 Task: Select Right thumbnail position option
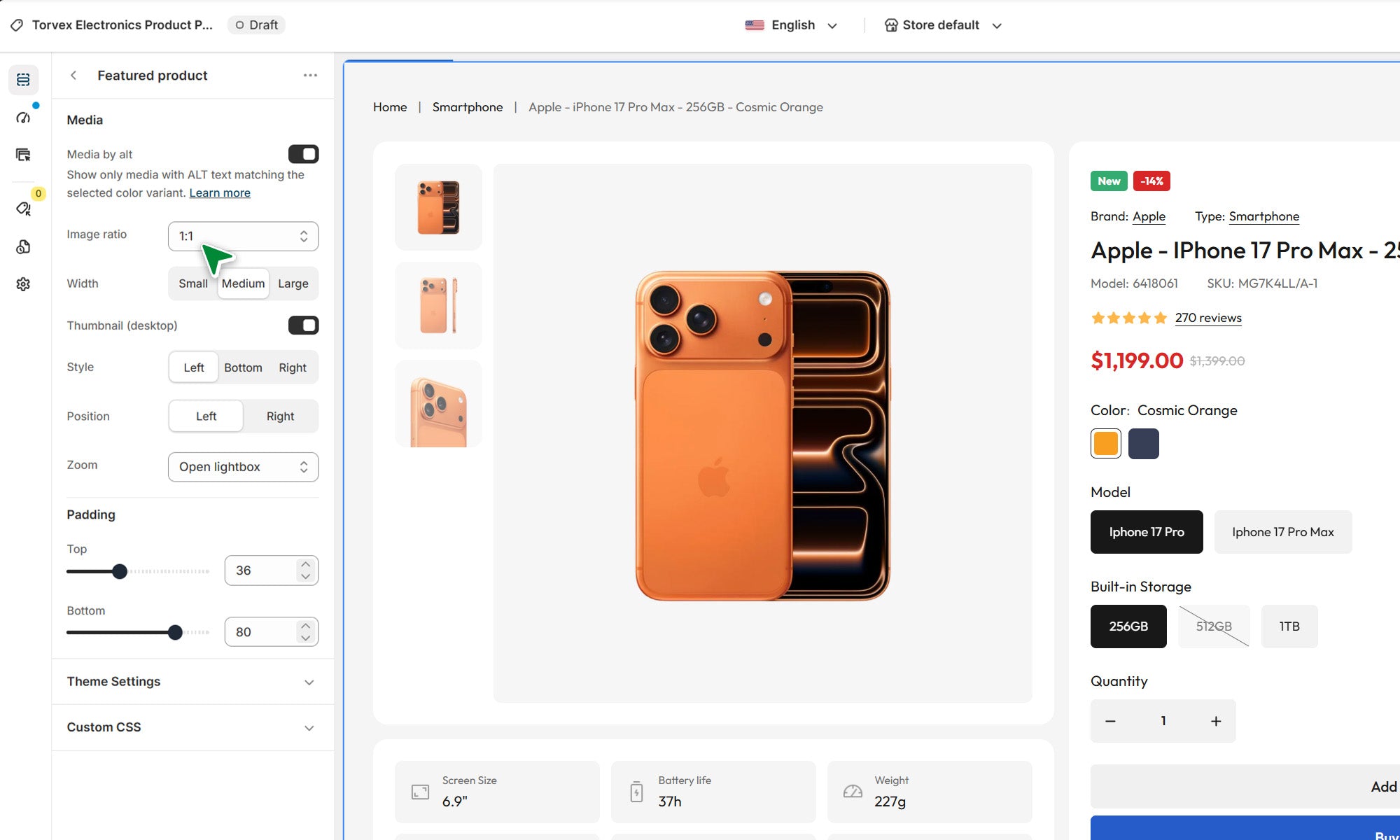tap(280, 416)
